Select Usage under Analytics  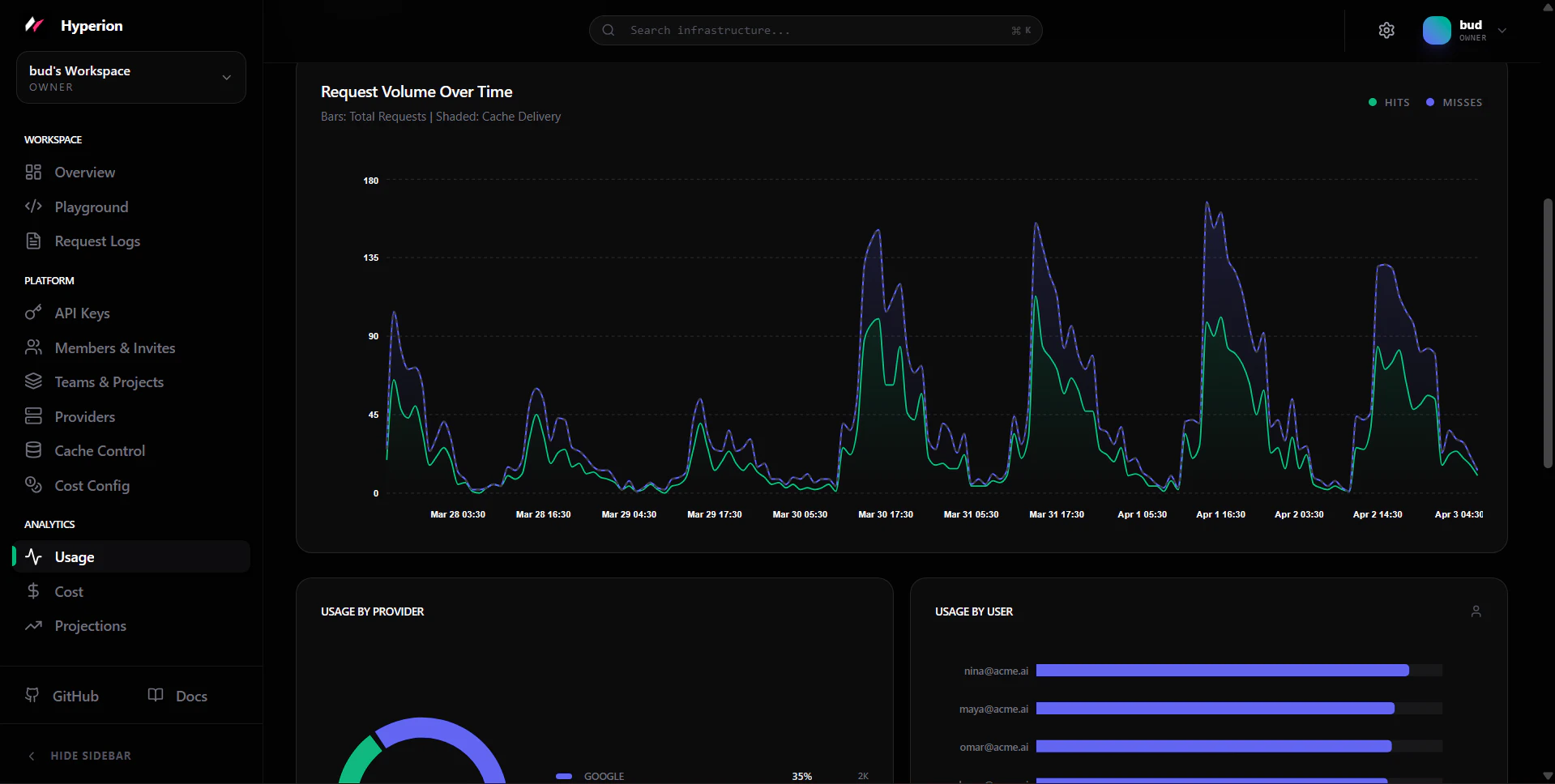tap(73, 556)
